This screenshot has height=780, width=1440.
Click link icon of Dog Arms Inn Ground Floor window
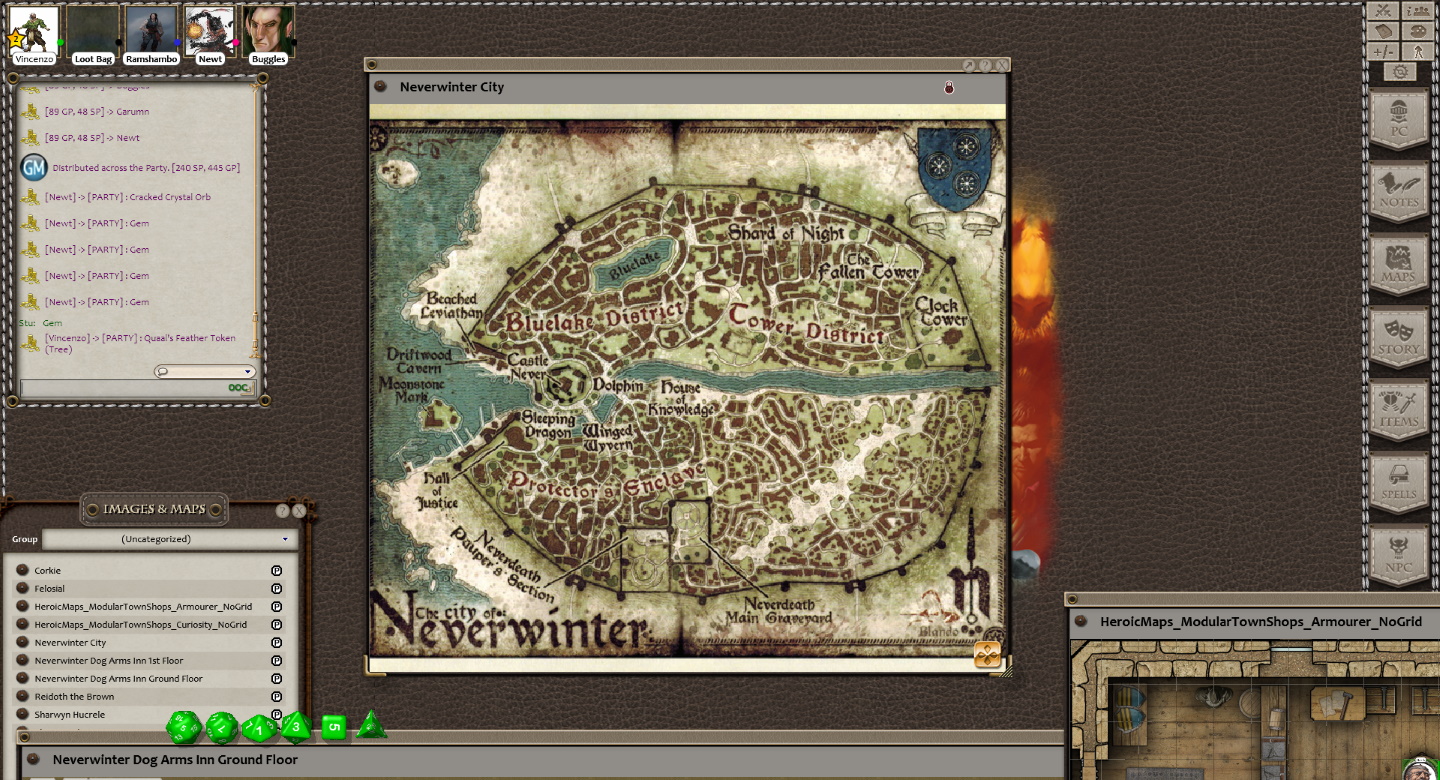coord(33,759)
